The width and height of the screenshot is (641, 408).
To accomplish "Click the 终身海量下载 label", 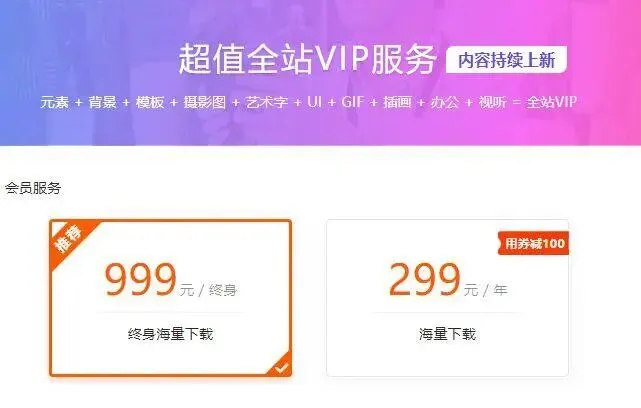I will tap(170, 334).
